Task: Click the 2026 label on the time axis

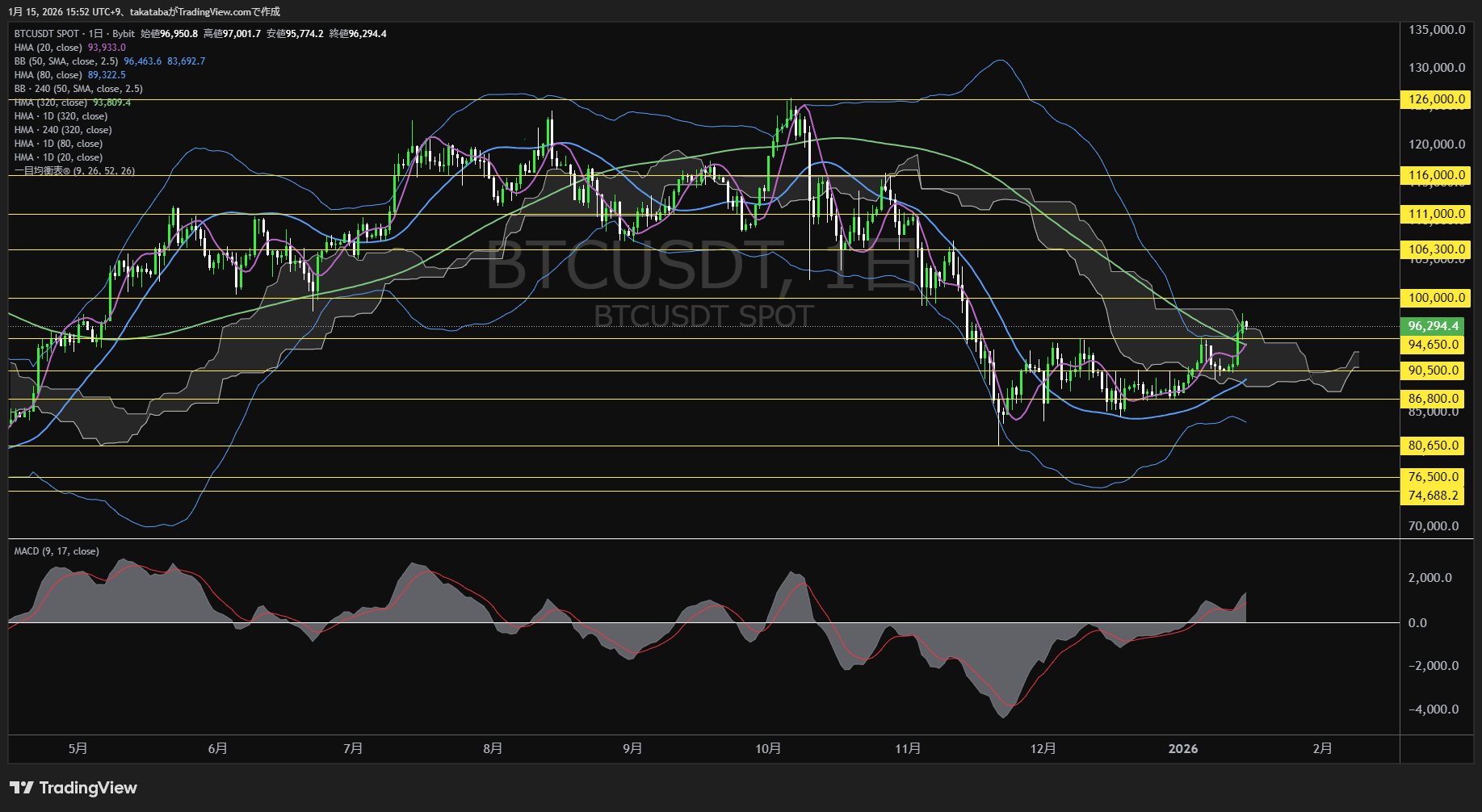Action: tap(1183, 748)
